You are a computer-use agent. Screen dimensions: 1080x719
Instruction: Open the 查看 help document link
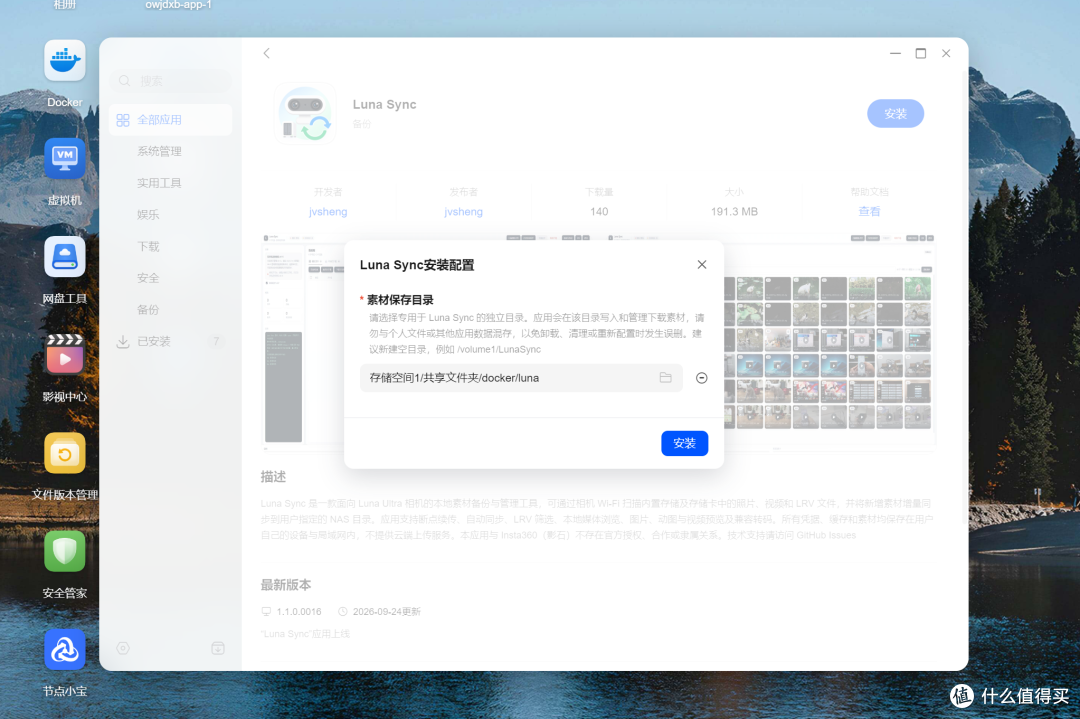pos(869,211)
